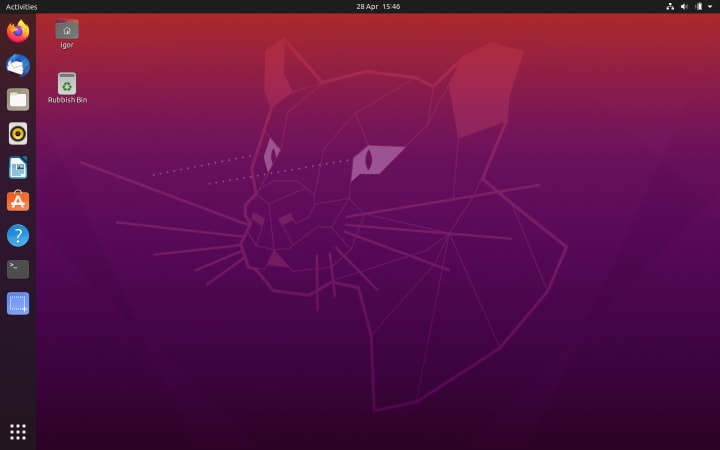Click the battery indicator icon

coord(698,6)
